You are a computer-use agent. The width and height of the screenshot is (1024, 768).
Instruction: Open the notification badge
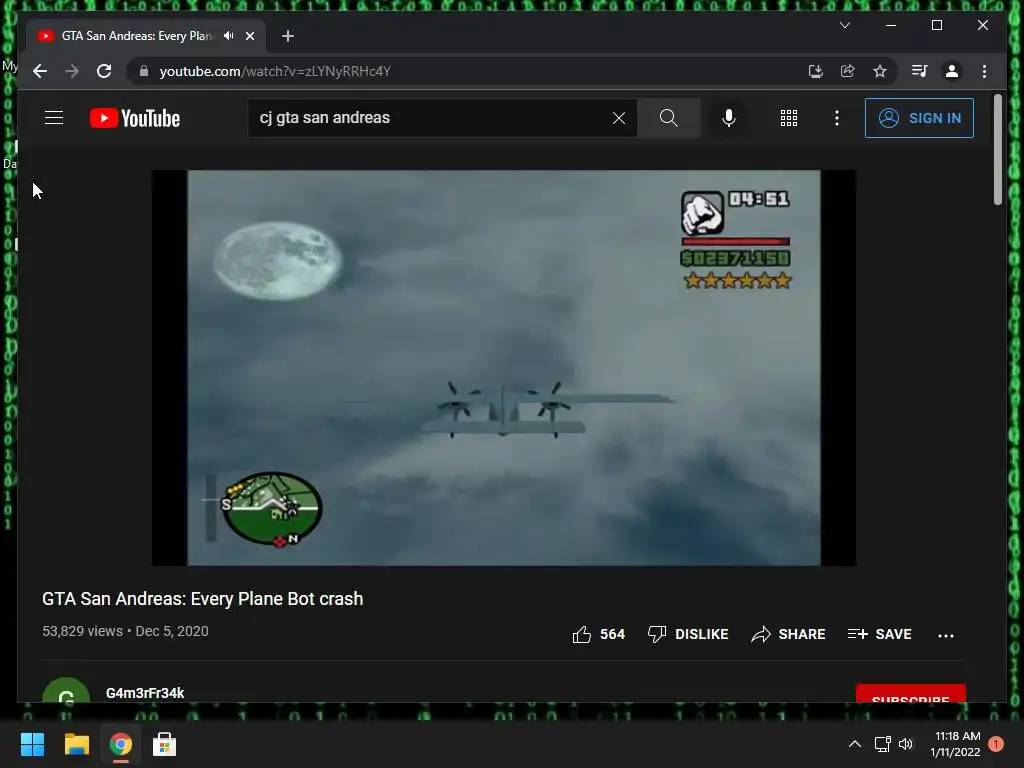(996, 744)
